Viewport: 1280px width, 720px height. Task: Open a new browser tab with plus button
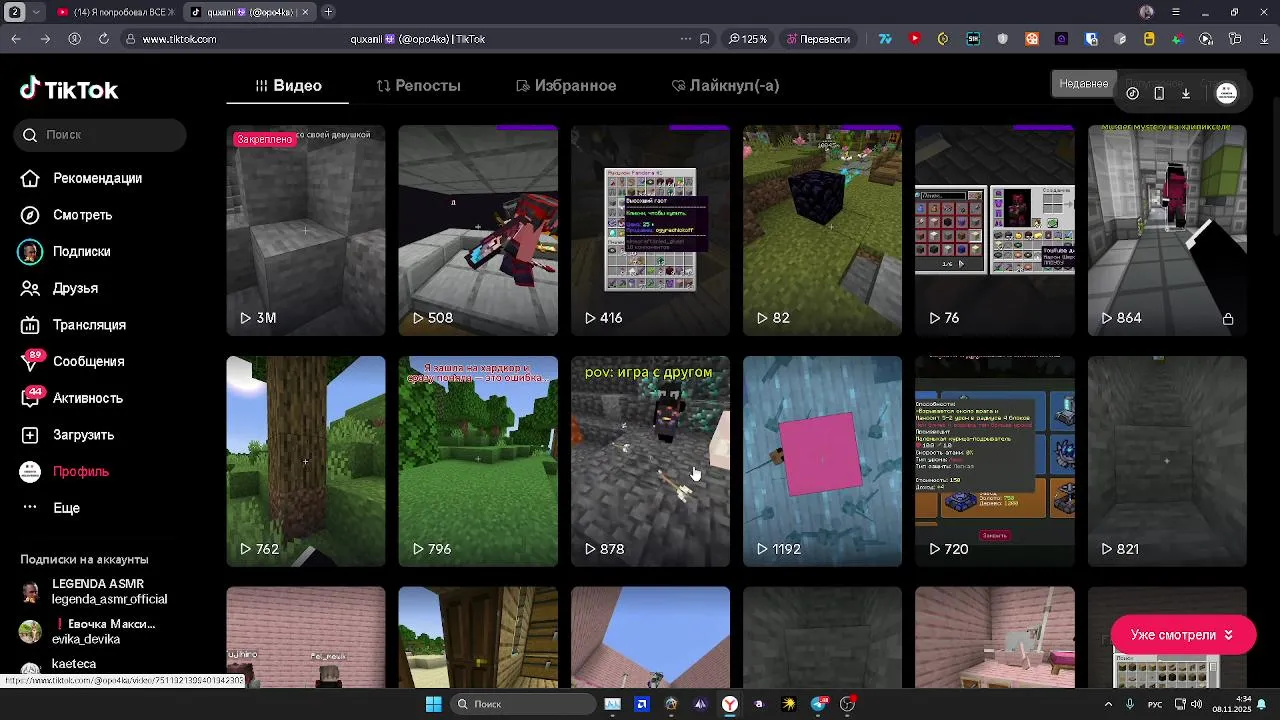pyautogui.click(x=328, y=12)
